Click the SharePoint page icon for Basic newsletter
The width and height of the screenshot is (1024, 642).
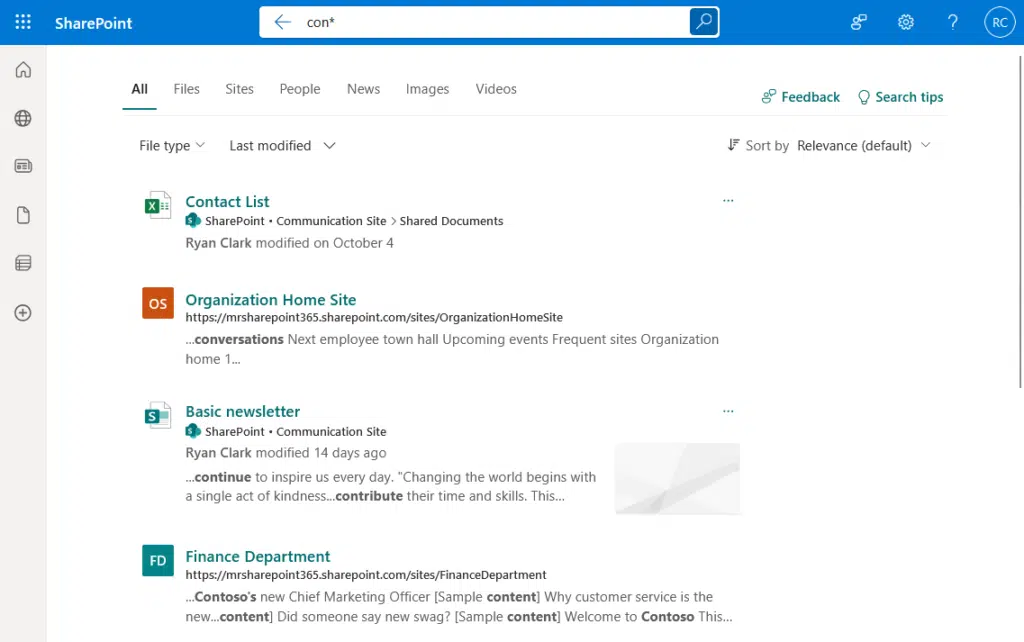[158, 415]
